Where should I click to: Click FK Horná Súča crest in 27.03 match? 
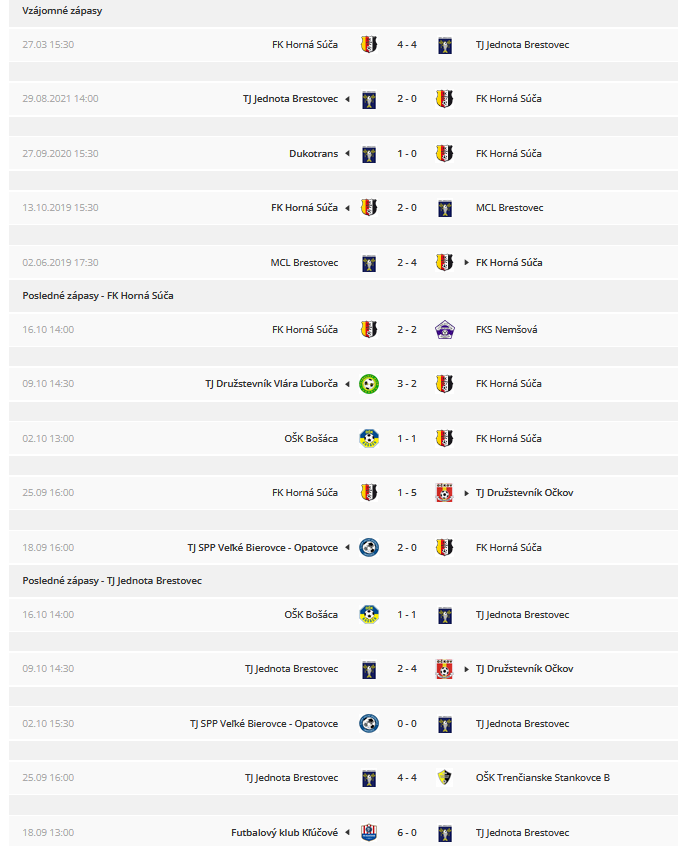369,45
